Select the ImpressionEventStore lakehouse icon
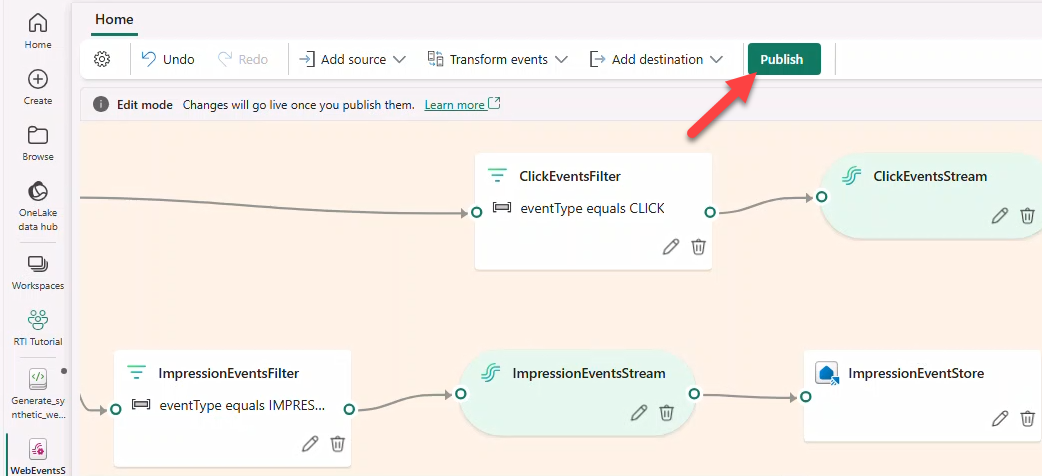 point(827,373)
